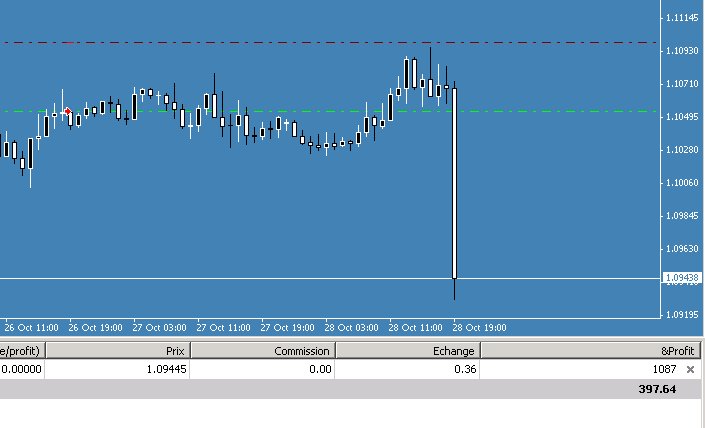This screenshot has height=428, width=705.
Task: Click the 1.11145 price scale label
Action: tap(682, 18)
